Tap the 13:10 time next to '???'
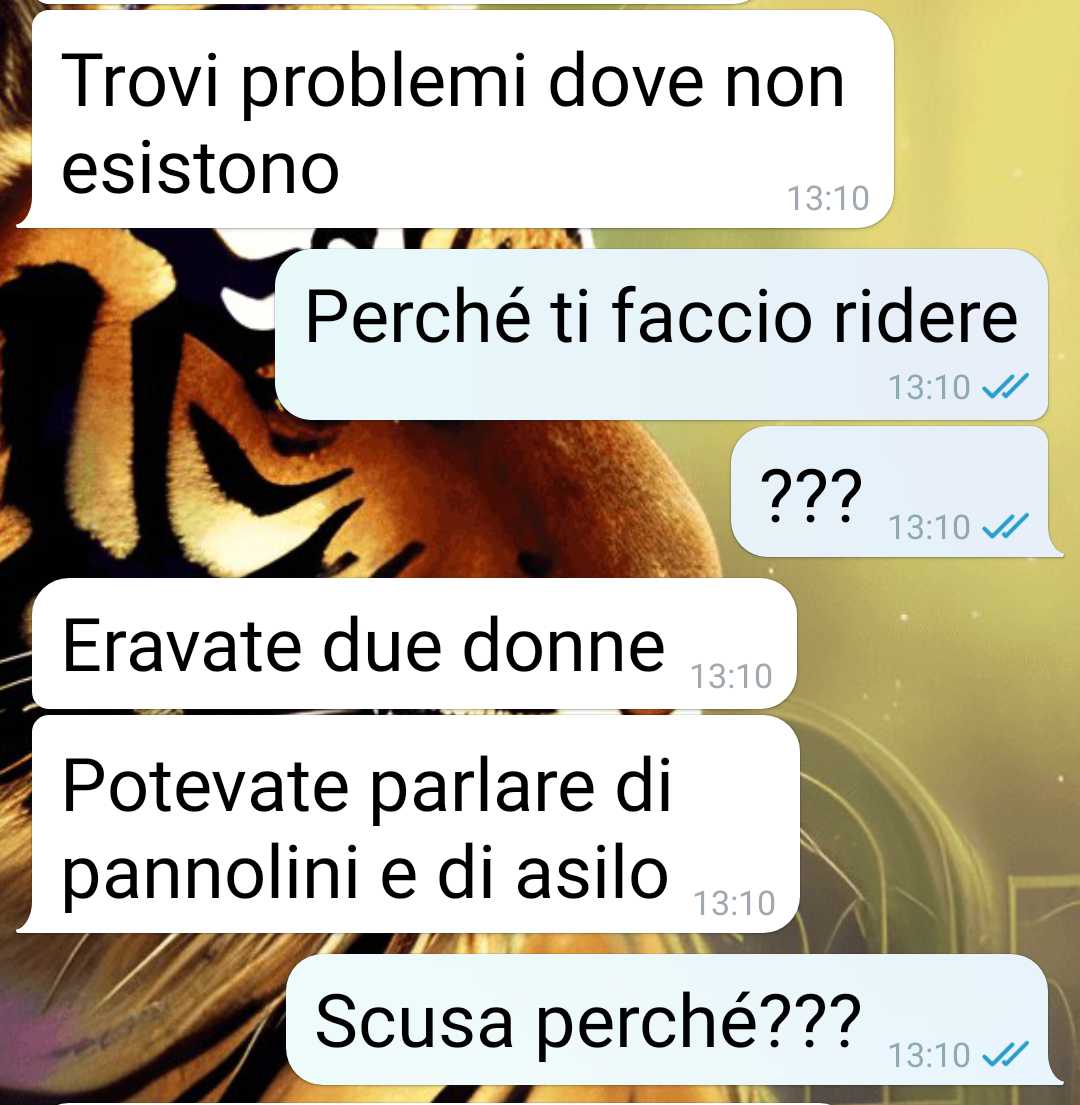Image resolution: width=1080 pixels, height=1105 pixels. click(929, 527)
